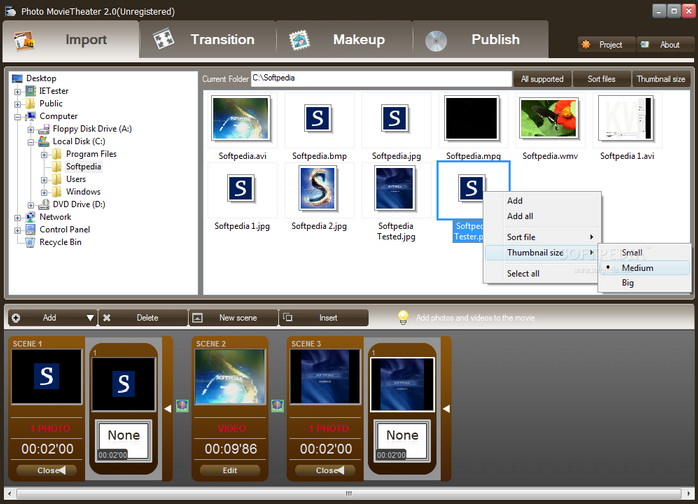698x504 pixels.
Task: Choose Add all from context menu
Action: tap(522, 216)
